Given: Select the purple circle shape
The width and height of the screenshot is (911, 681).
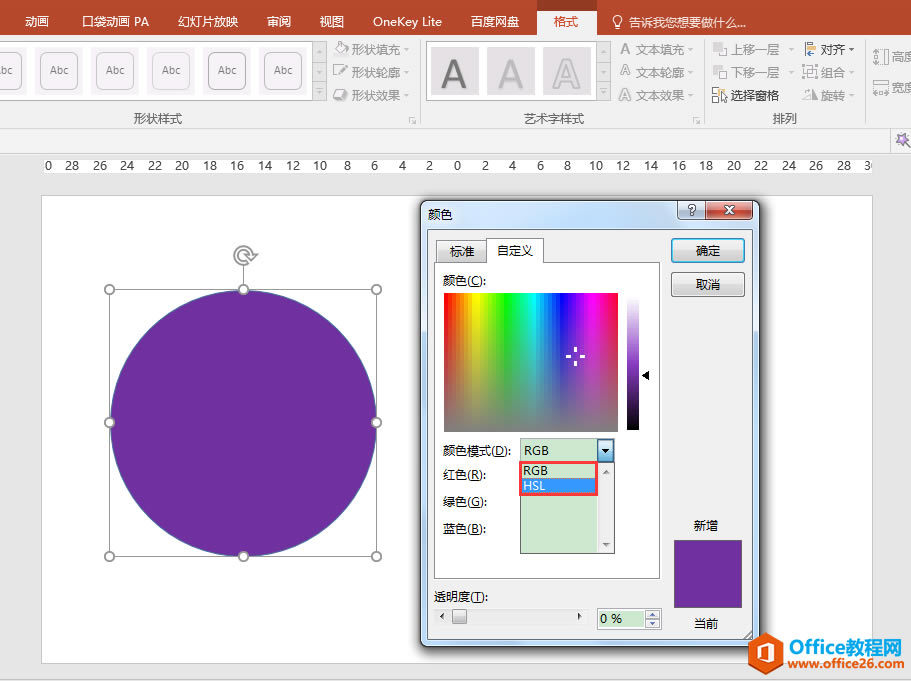Looking at the screenshot, I should pos(243,423).
